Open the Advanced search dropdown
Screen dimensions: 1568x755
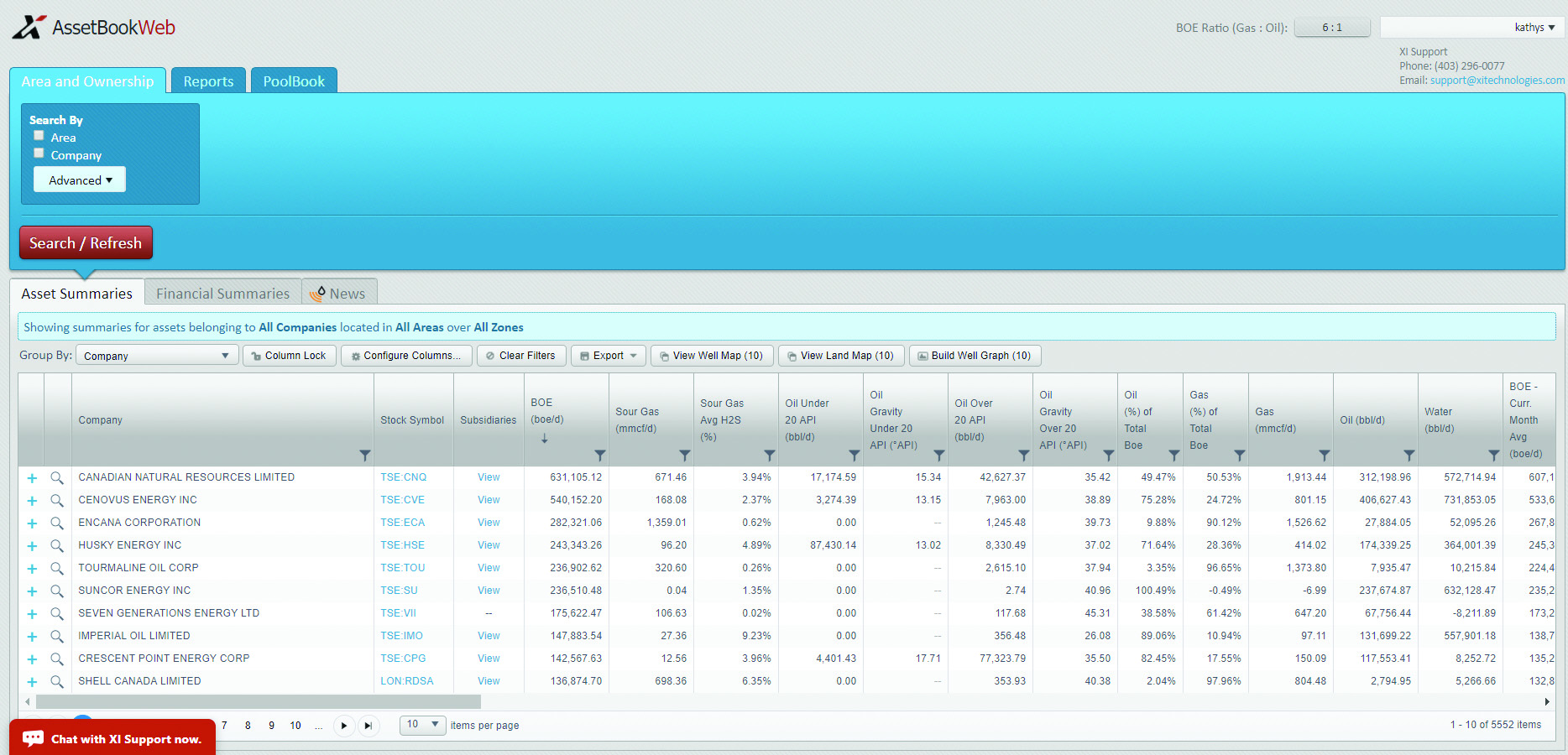click(79, 179)
